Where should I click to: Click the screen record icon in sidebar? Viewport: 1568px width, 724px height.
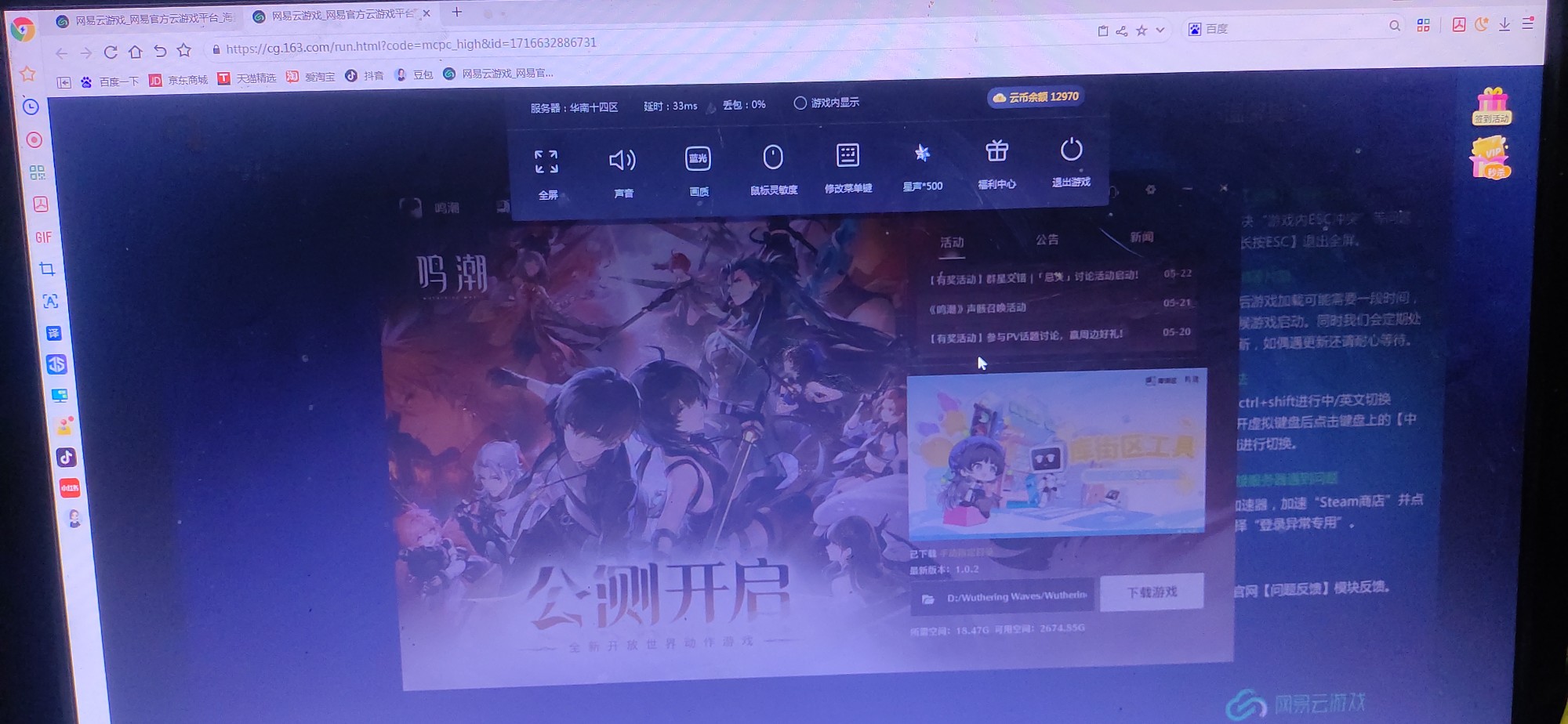pos(34,140)
